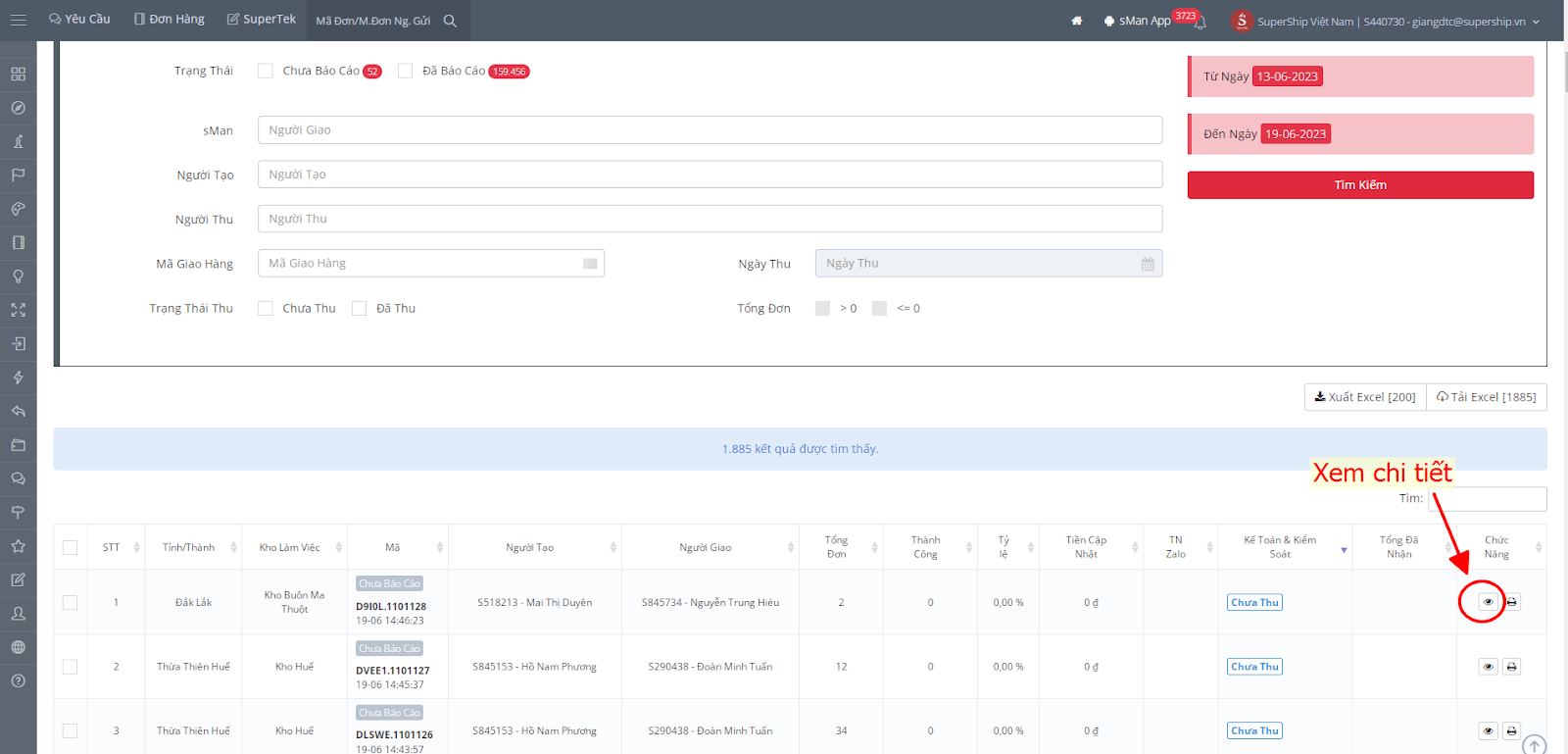Open the edit pencil icon in sidebar
The width and height of the screenshot is (1568, 754).
point(18,579)
